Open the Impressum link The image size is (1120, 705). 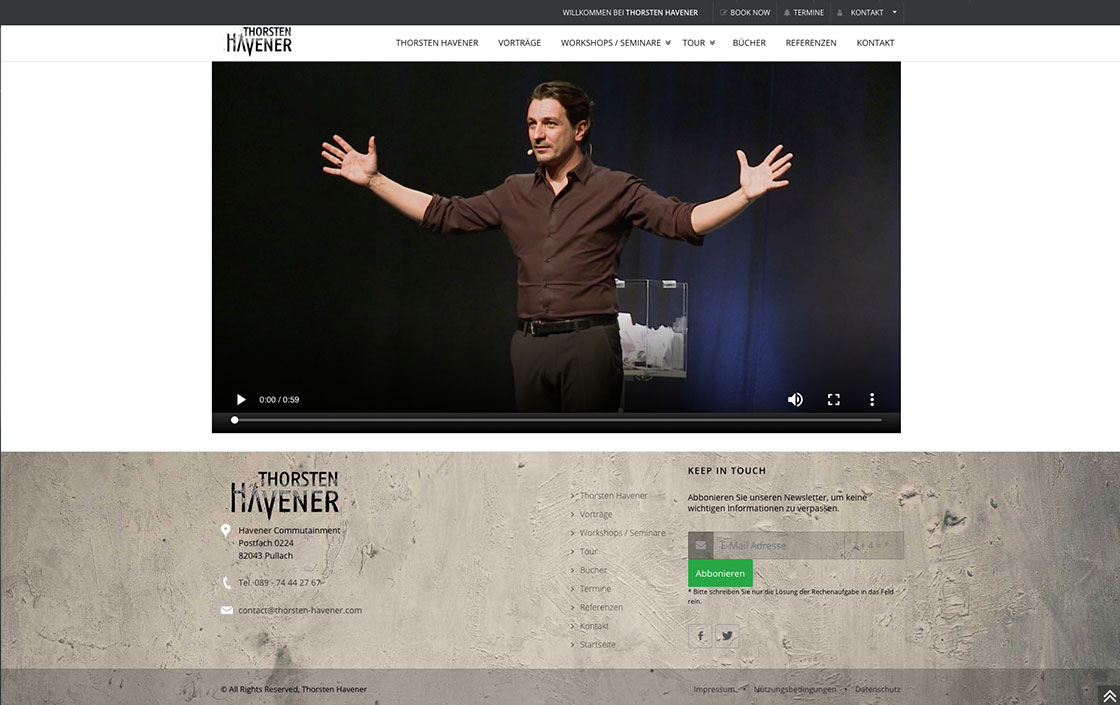click(714, 689)
